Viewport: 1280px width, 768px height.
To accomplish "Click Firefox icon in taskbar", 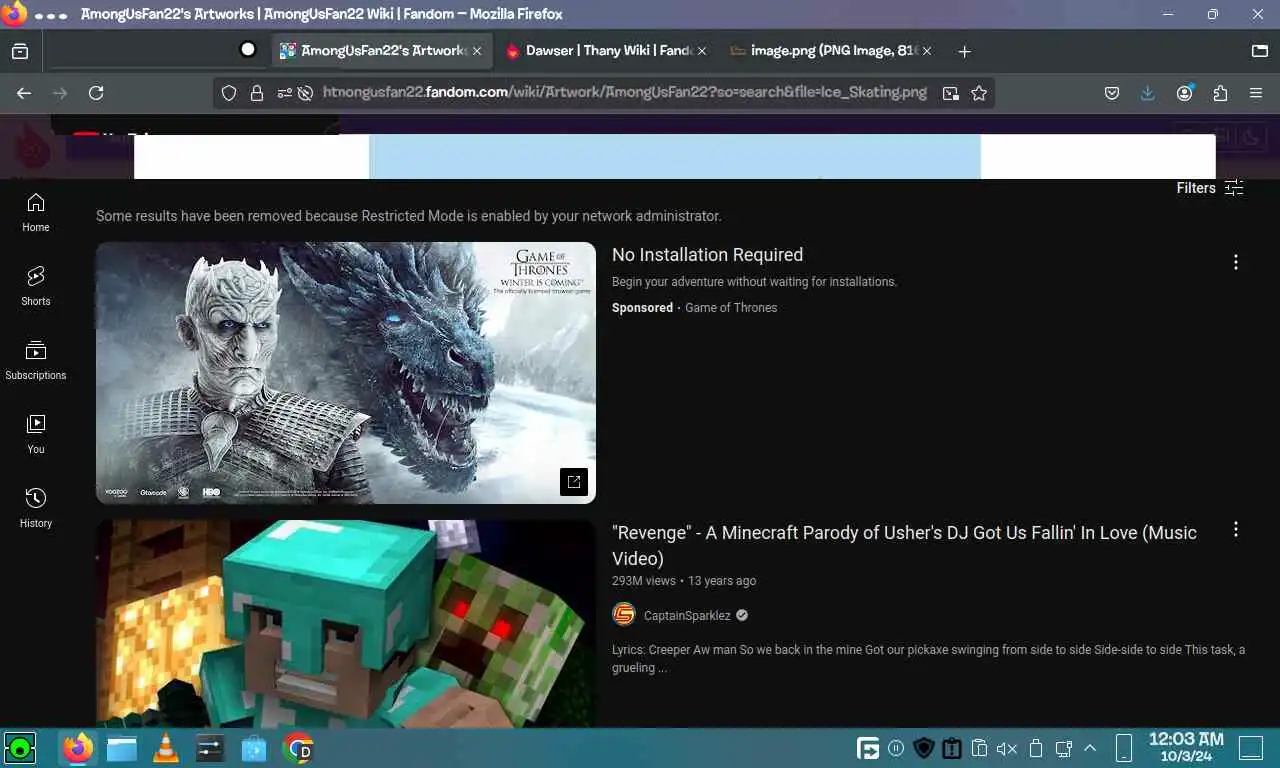I will pyautogui.click(x=77, y=748).
